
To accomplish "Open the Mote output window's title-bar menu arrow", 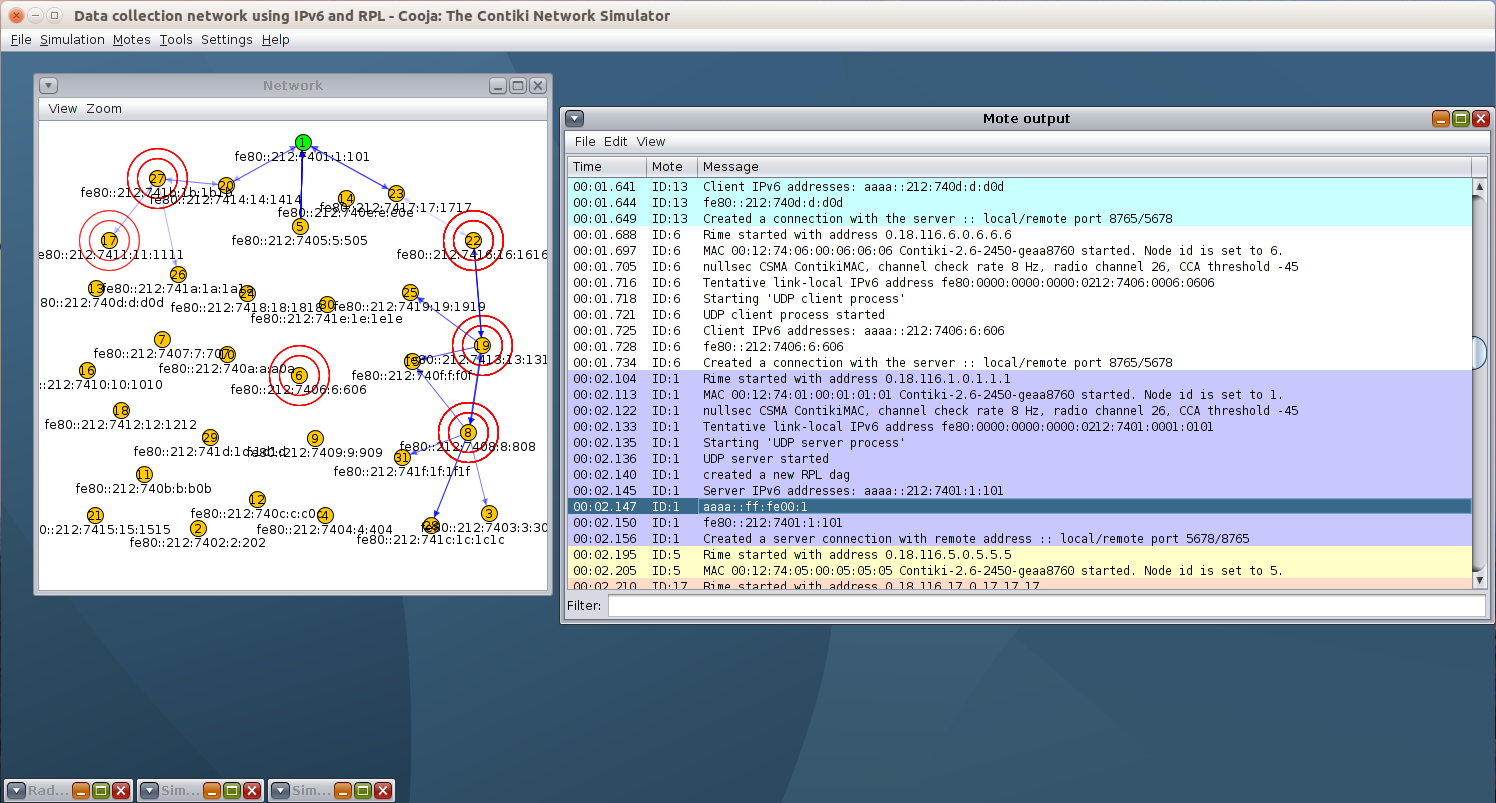I will (x=575, y=119).
